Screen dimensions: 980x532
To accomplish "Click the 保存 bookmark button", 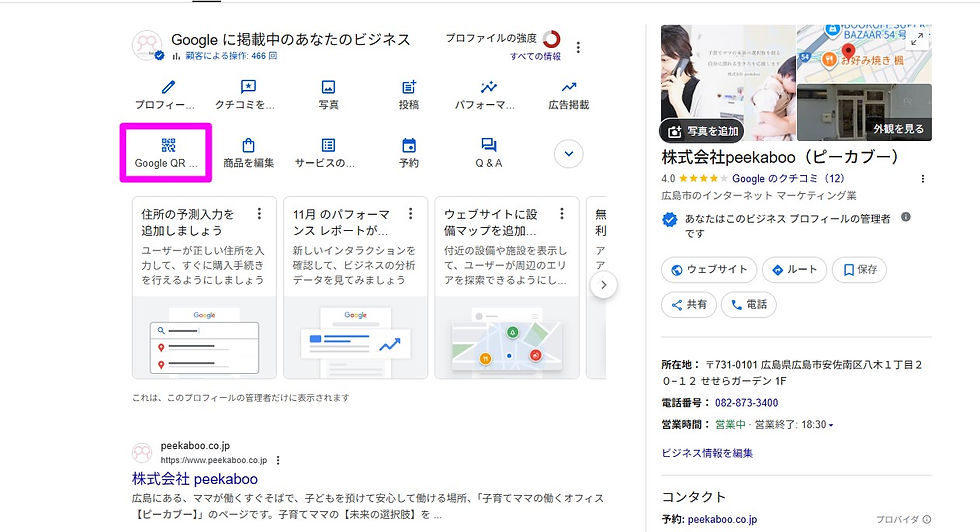I will (859, 269).
